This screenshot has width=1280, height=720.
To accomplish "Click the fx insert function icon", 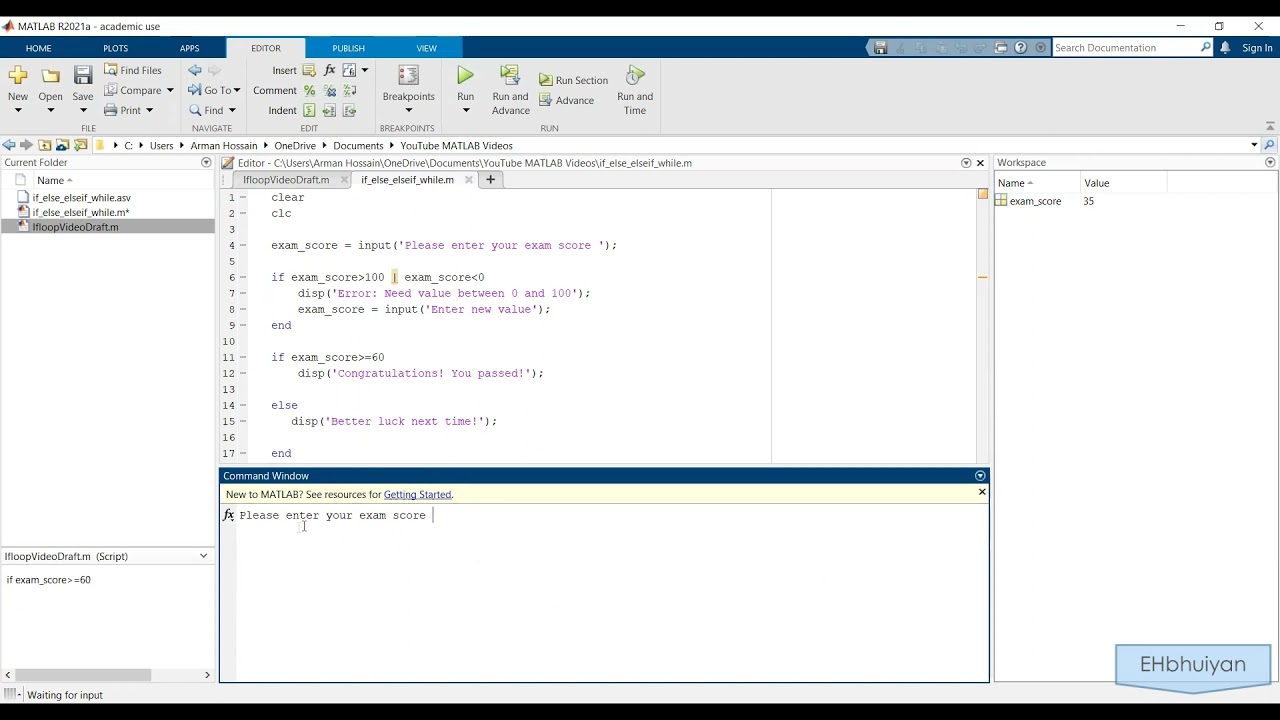I will 329,70.
